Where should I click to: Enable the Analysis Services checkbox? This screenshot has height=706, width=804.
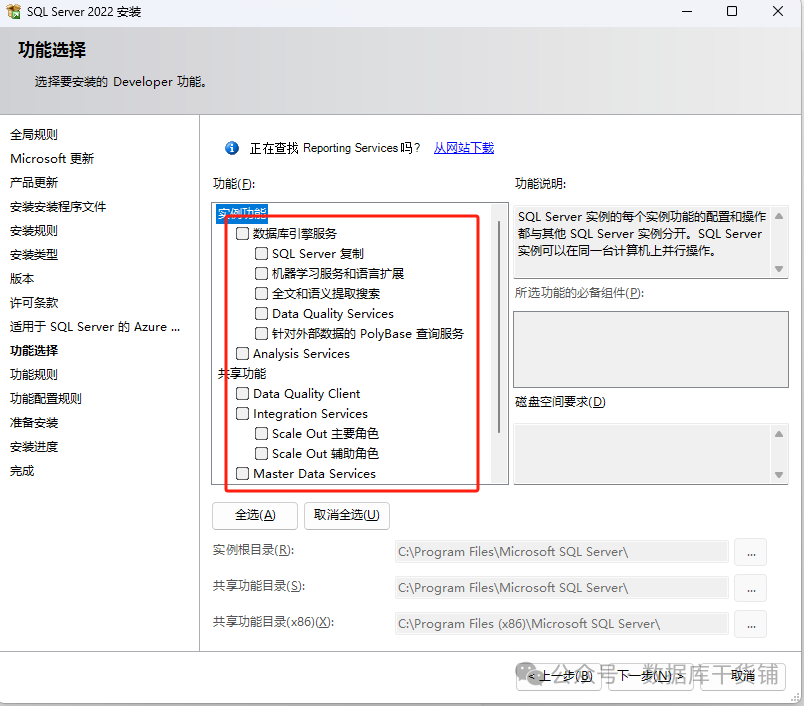tap(243, 354)
